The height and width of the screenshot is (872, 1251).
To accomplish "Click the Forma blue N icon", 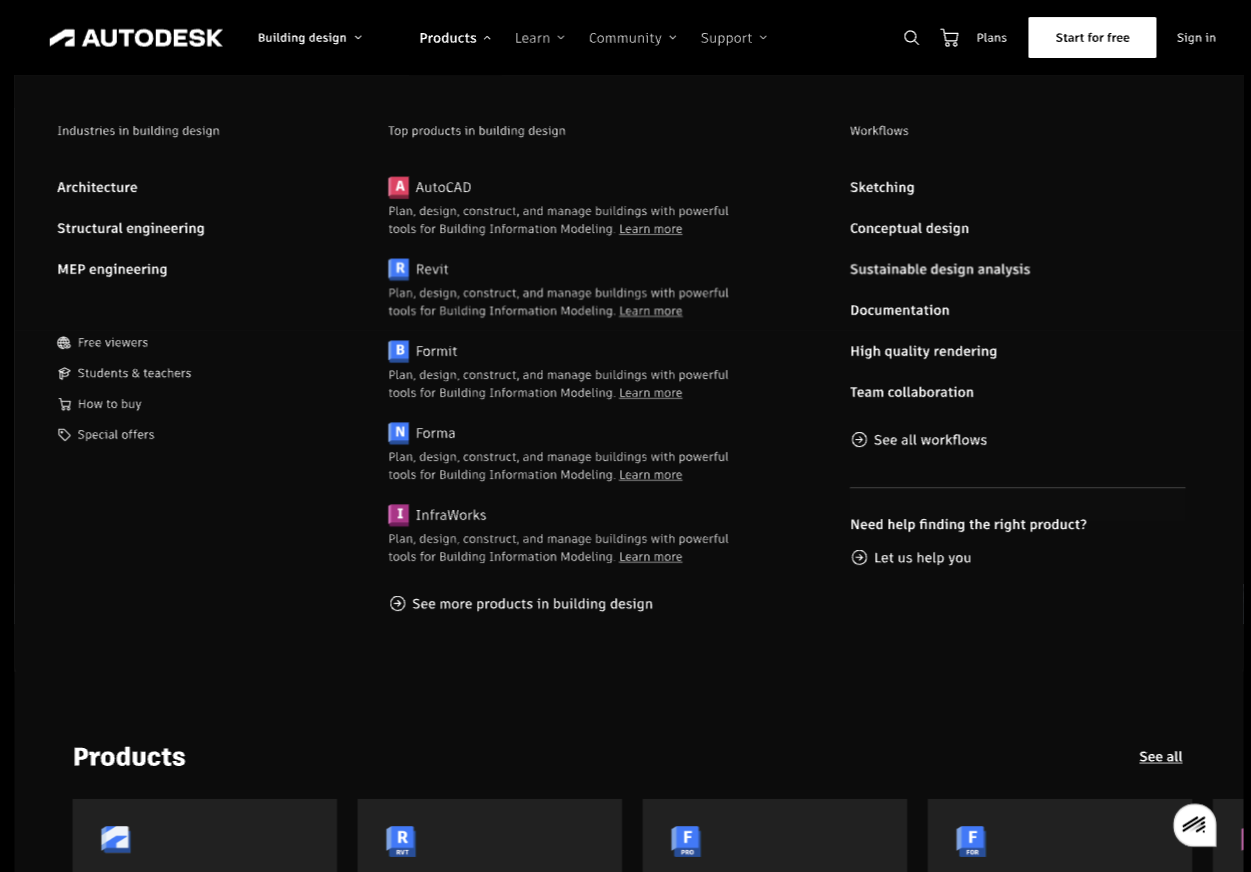I will pyautogui.click(x=398, y=433).
